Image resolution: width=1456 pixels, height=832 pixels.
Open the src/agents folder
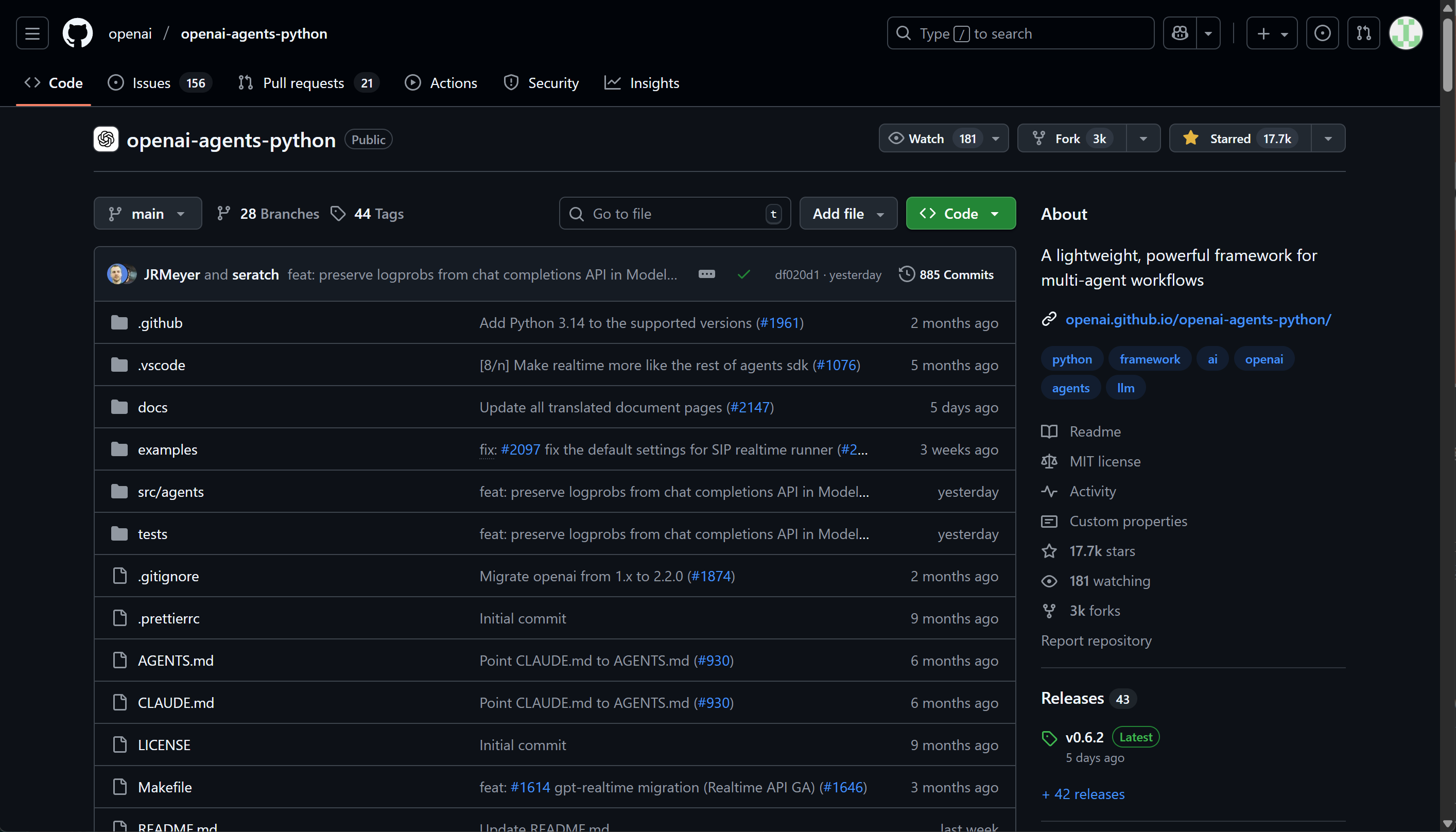[171, 492]
